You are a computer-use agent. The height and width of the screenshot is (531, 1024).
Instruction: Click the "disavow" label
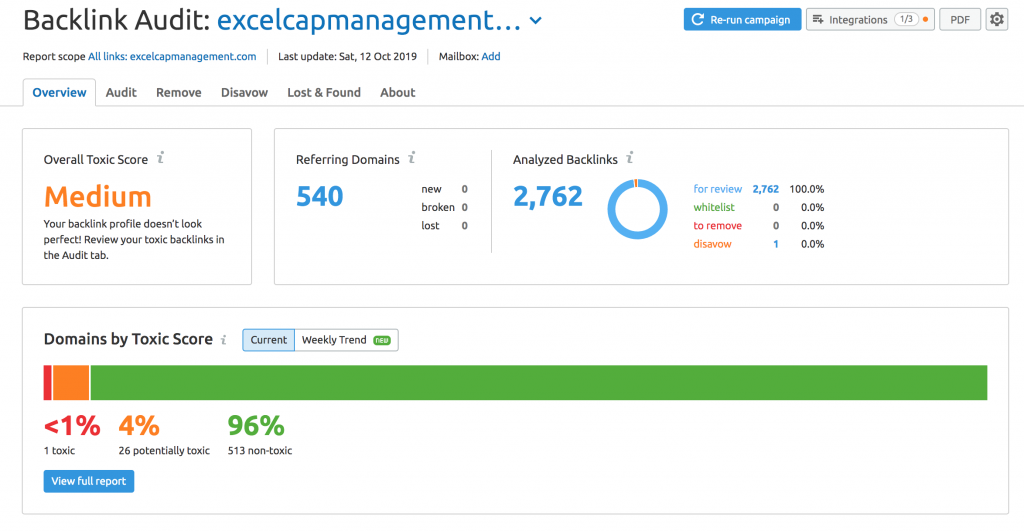click(712, 244)
